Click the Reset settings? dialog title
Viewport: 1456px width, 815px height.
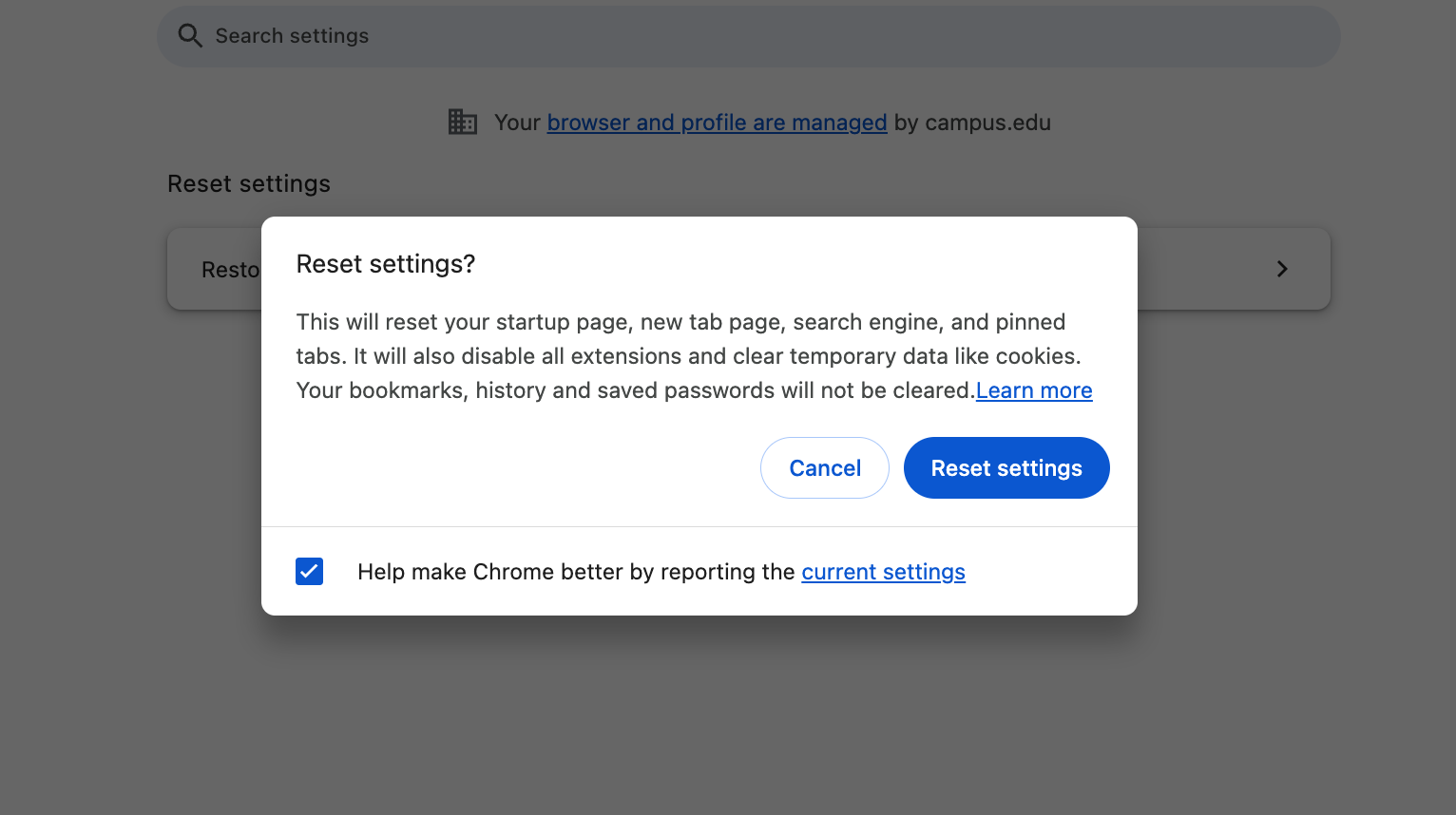point(386,264)
